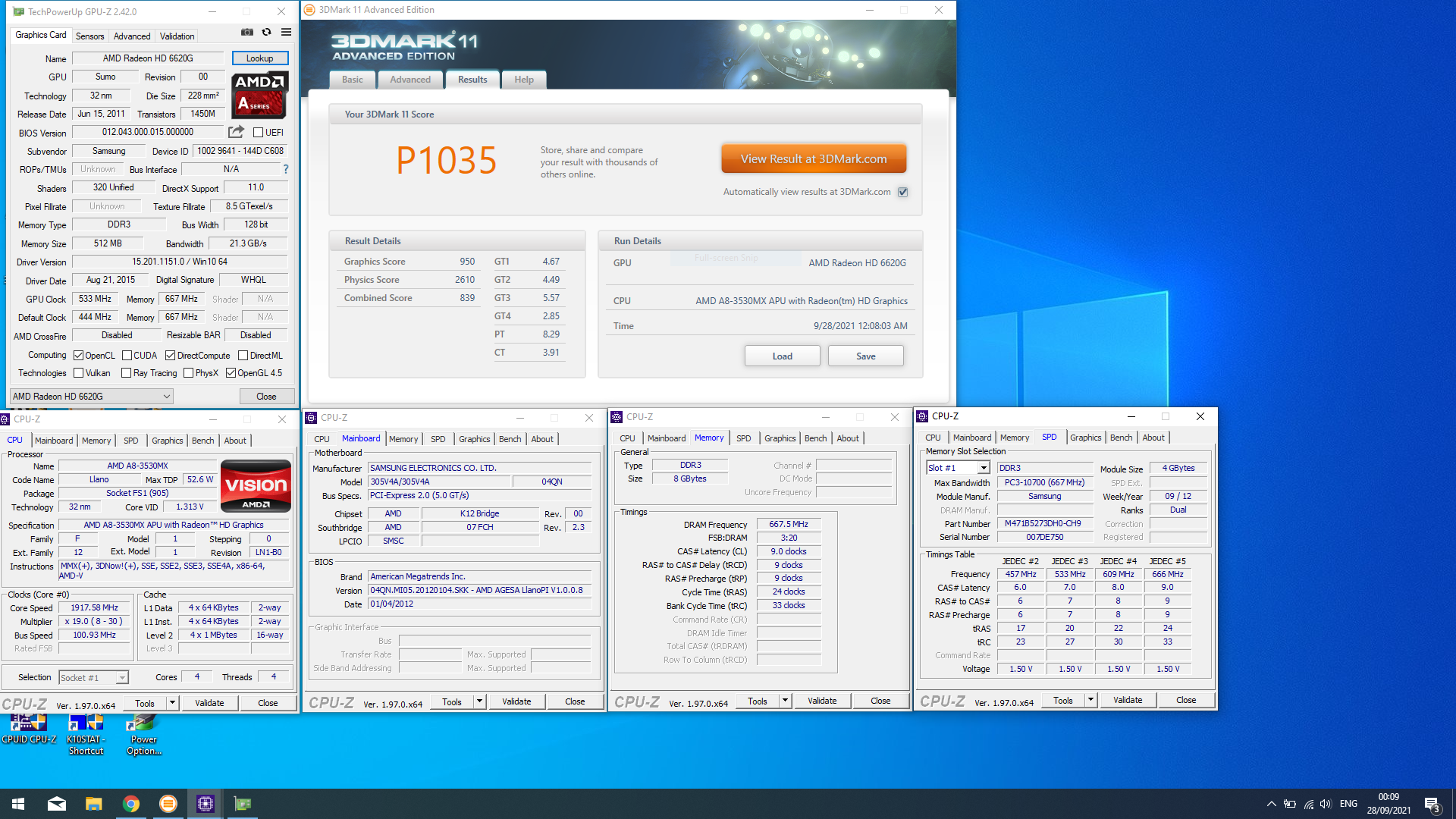Click Tools button in CPU-Z SPD window

pyautogui.click(x=1062, y=700)
